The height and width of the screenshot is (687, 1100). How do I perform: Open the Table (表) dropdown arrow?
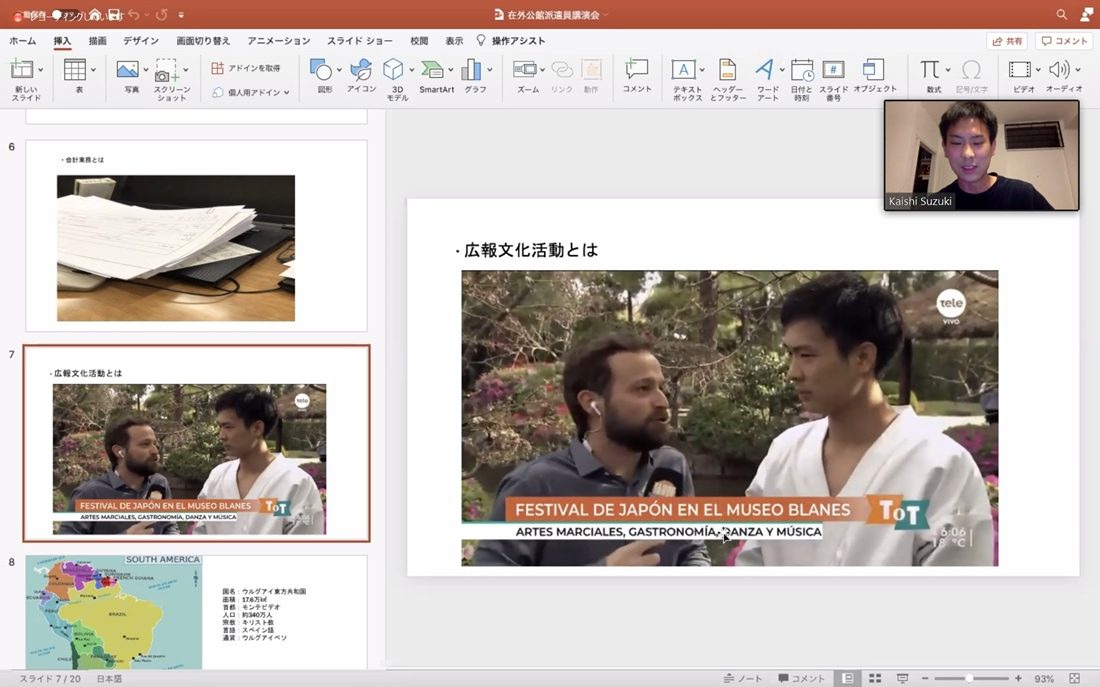[93, 69]
